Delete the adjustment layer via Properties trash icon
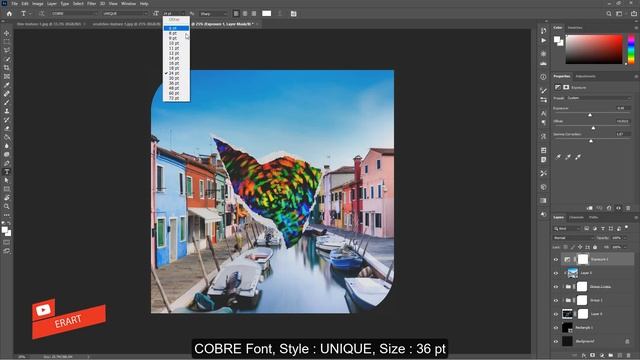The width and height of the screenshot is (640, 360). [x=628, y=208]
